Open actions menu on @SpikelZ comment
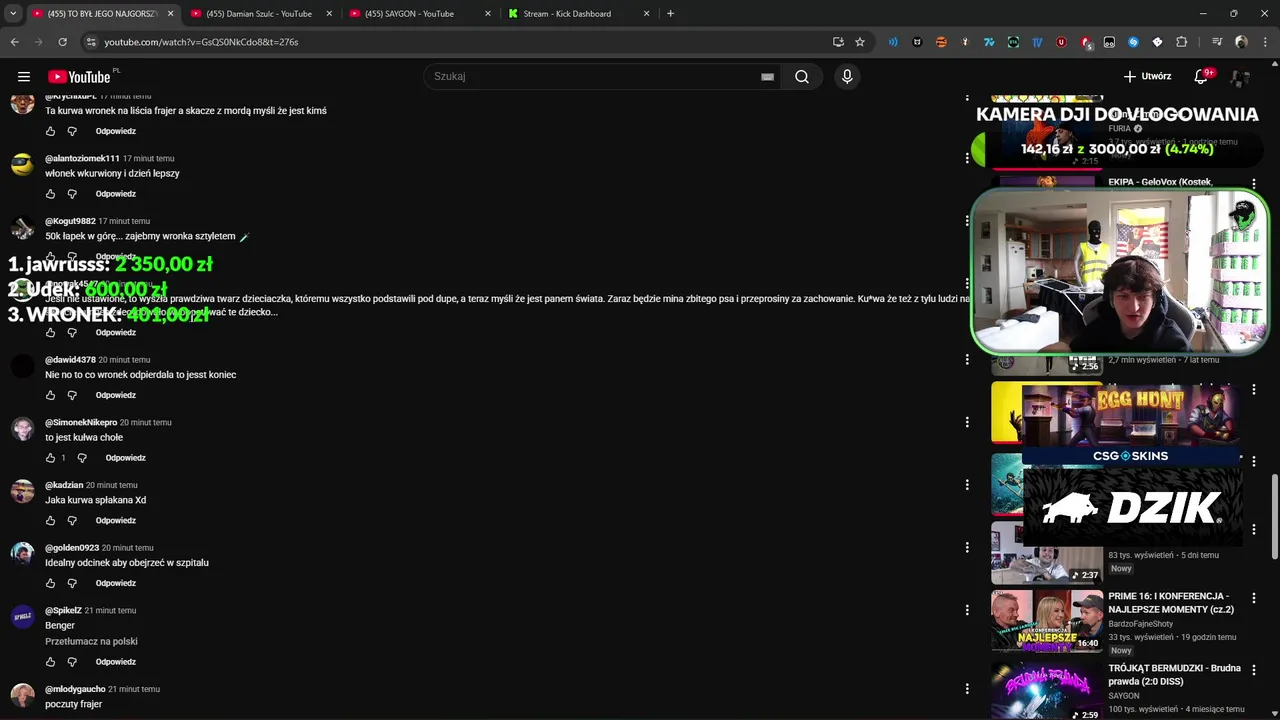Image resolution: width=1280 pixels, height=720 pixels. point(967,610)
